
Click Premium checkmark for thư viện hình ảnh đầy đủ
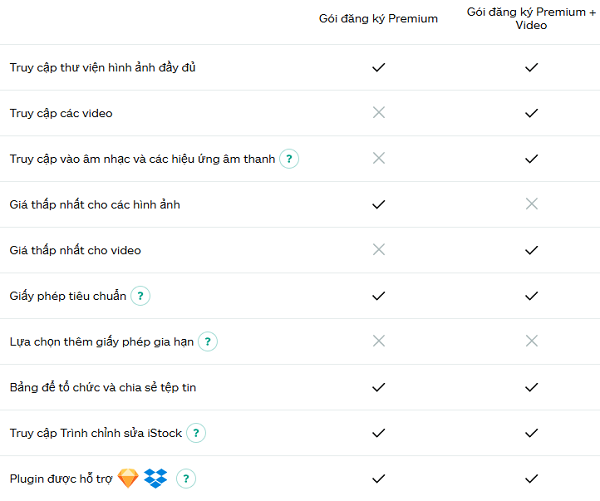click(378, 68)
